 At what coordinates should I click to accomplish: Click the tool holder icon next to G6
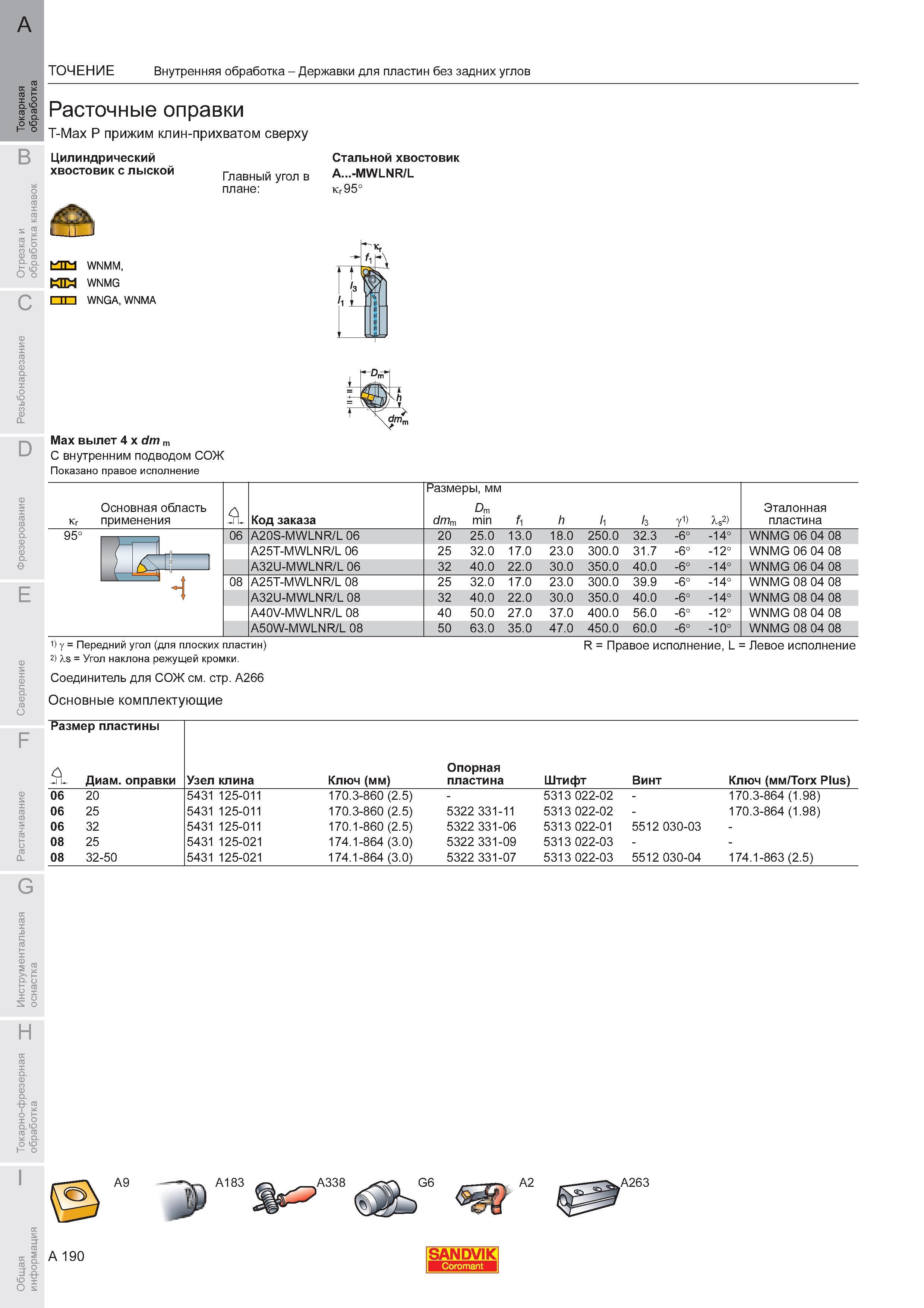tap(385, 1198)
